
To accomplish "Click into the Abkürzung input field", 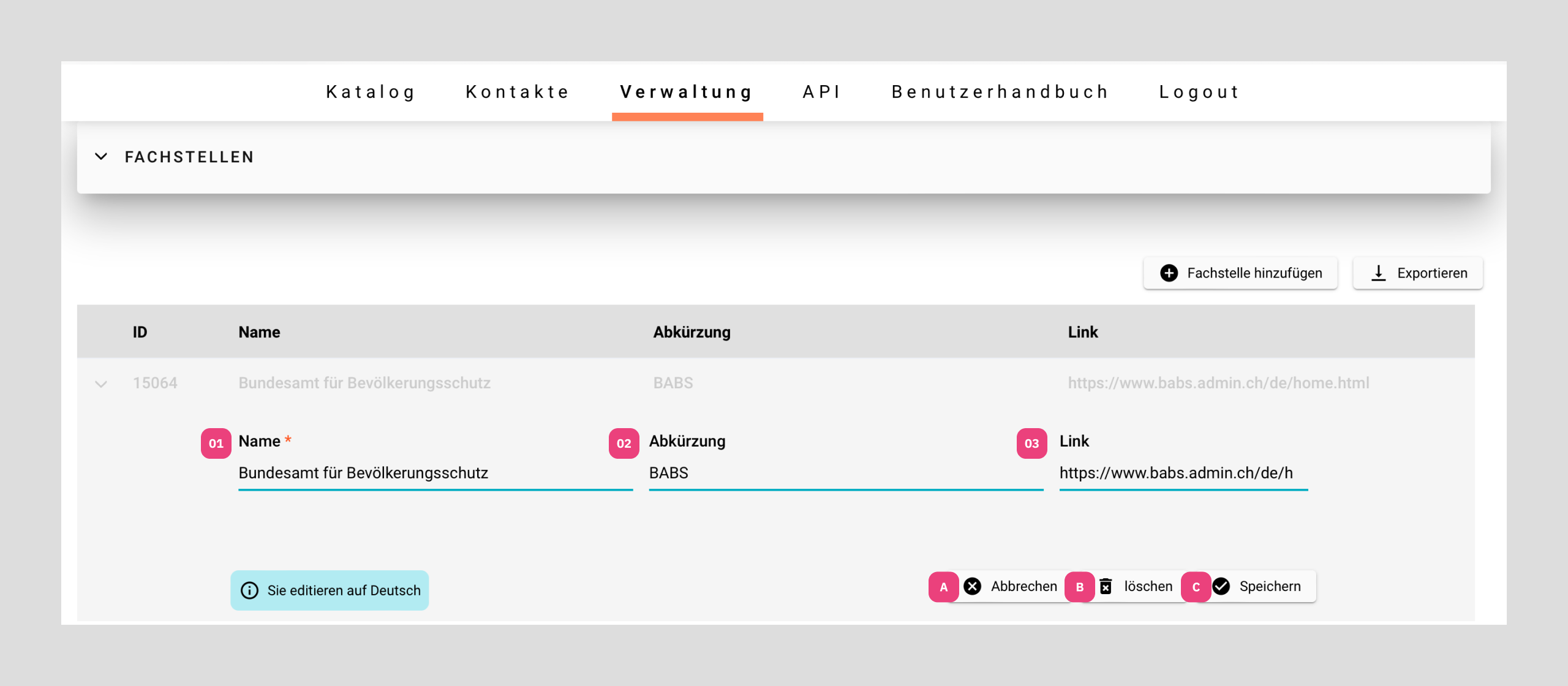I will point(845,473).
